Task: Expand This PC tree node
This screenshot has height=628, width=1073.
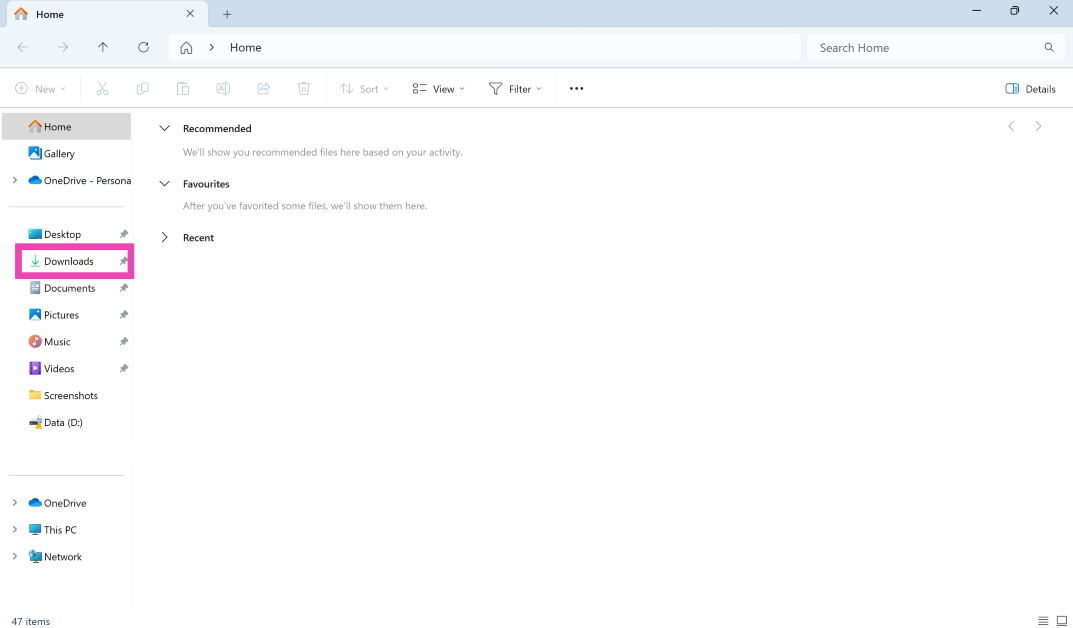Action: (14, 530)
